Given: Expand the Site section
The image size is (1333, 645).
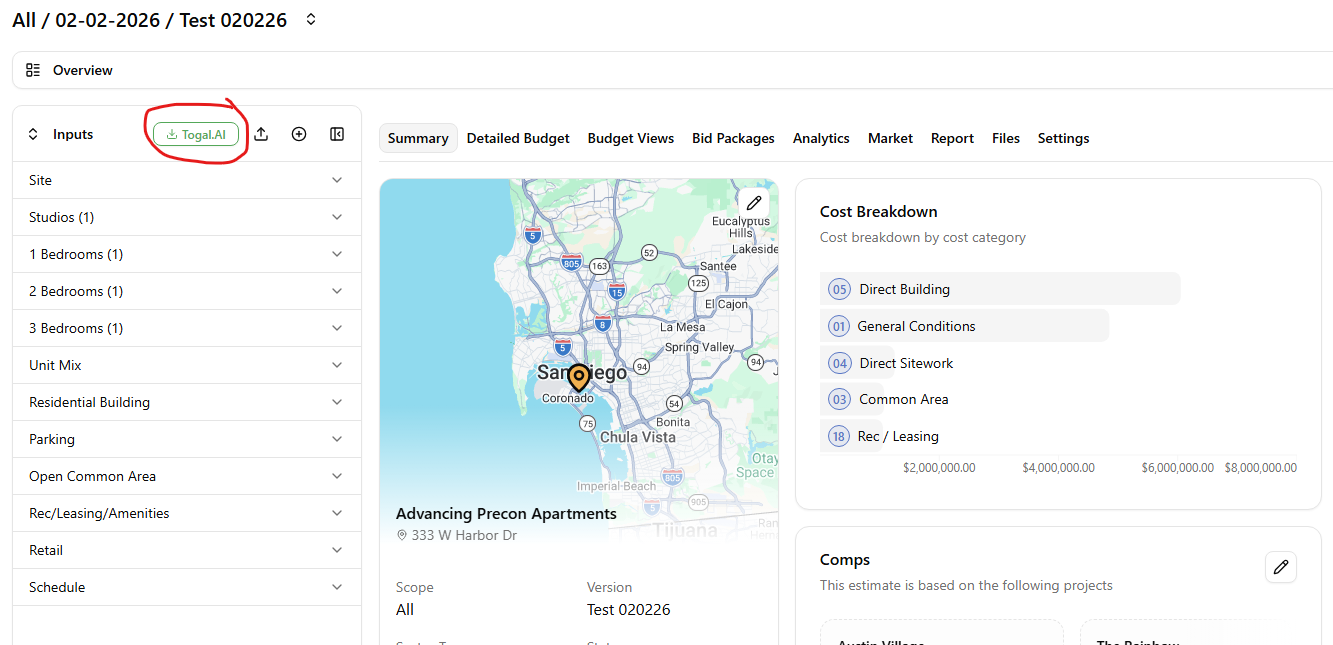Looking at the screenshot, I should (x=336, y=180).
